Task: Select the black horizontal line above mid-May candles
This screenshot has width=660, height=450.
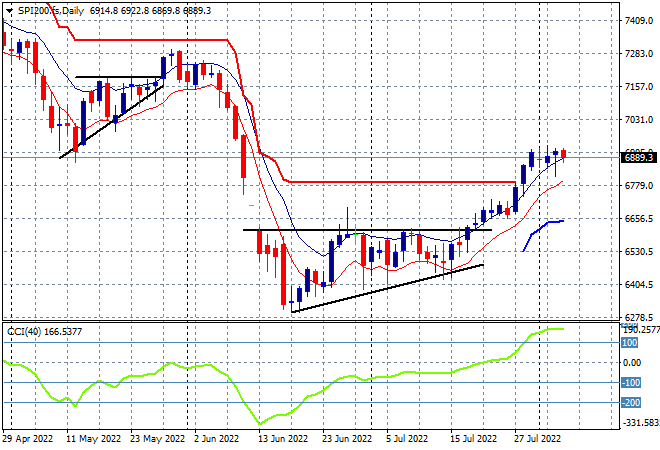Action: (x=118, y=77)
